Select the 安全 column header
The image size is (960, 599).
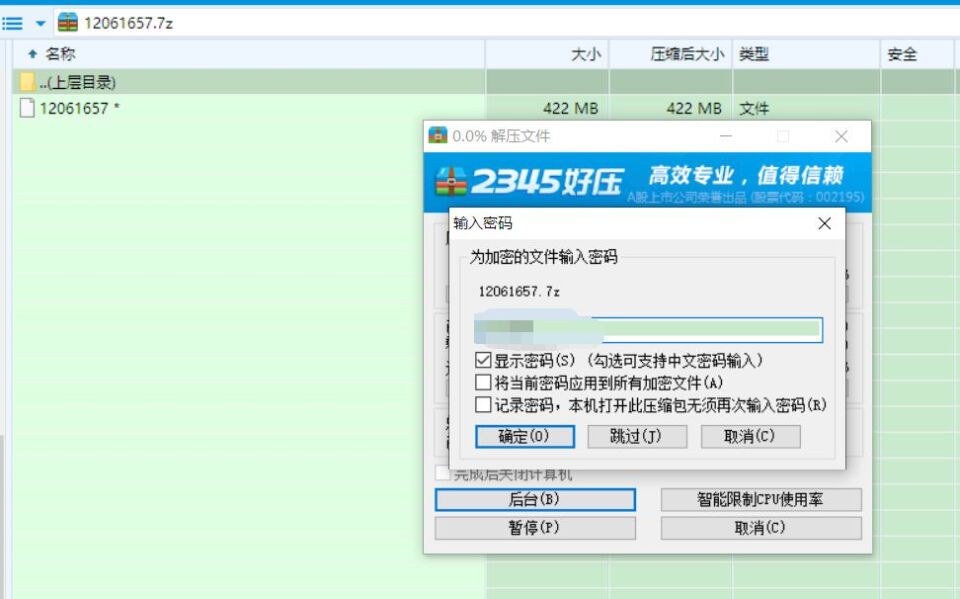pos(905,54)
